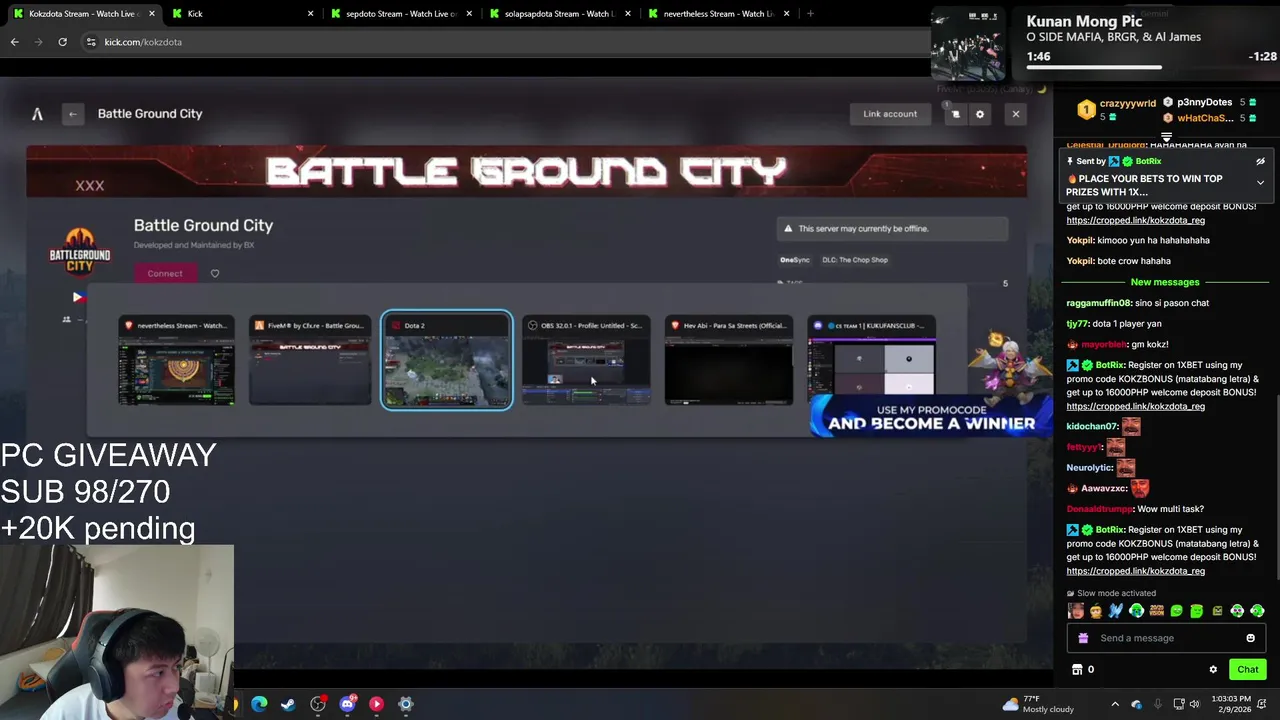Open Discord from the taskbar
Screen dimensions: 1280x720
pyautogui.click(x=347, y=704)
